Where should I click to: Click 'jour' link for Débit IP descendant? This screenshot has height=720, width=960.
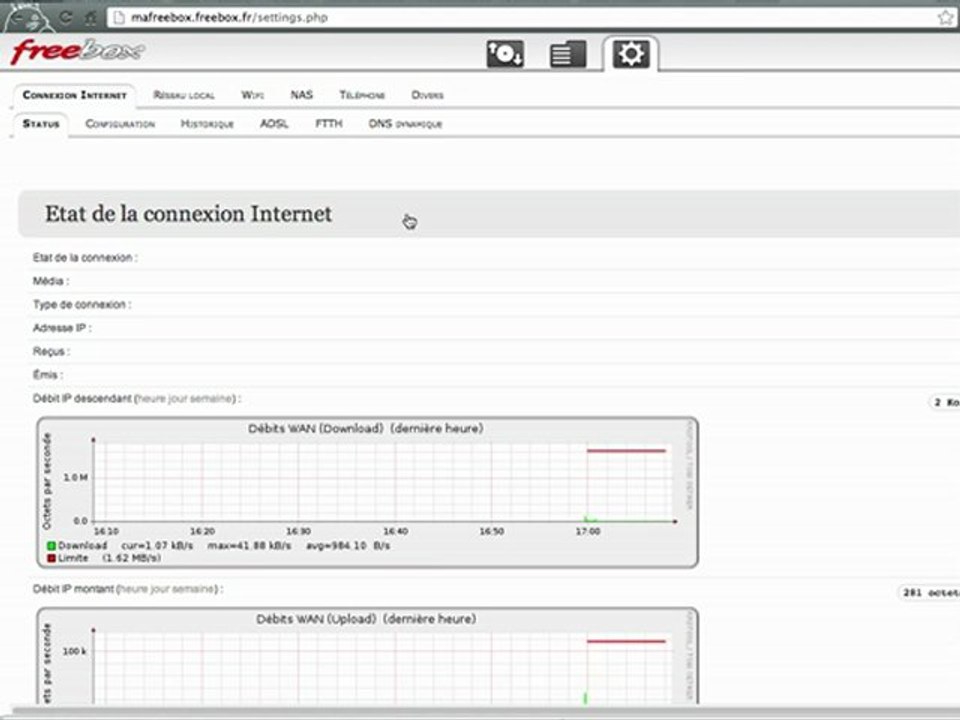(178, 399)
